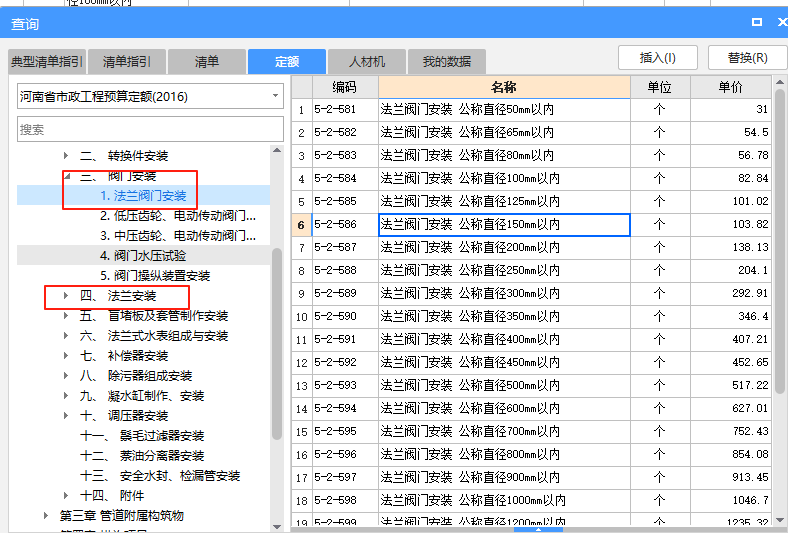Select price cell 752.43
This screenshot has height=533, width=788.
[730, 432]
